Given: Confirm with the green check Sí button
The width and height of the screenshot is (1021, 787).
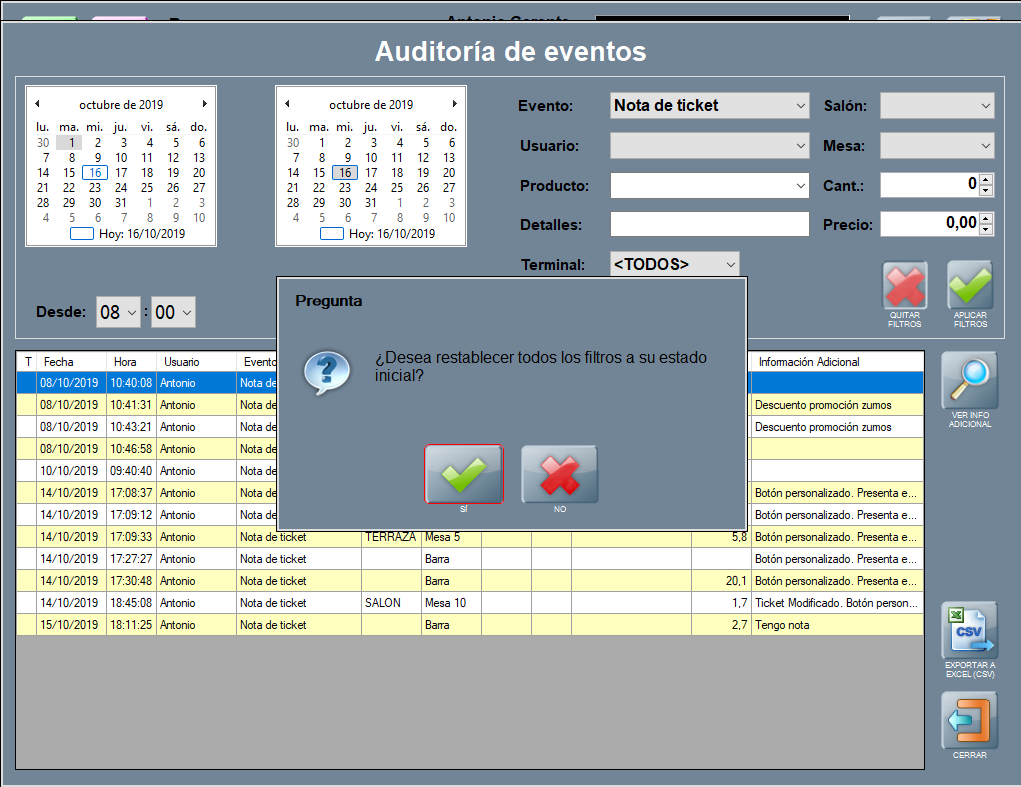Looking at the screenshot, I should [x=463, y=474].
